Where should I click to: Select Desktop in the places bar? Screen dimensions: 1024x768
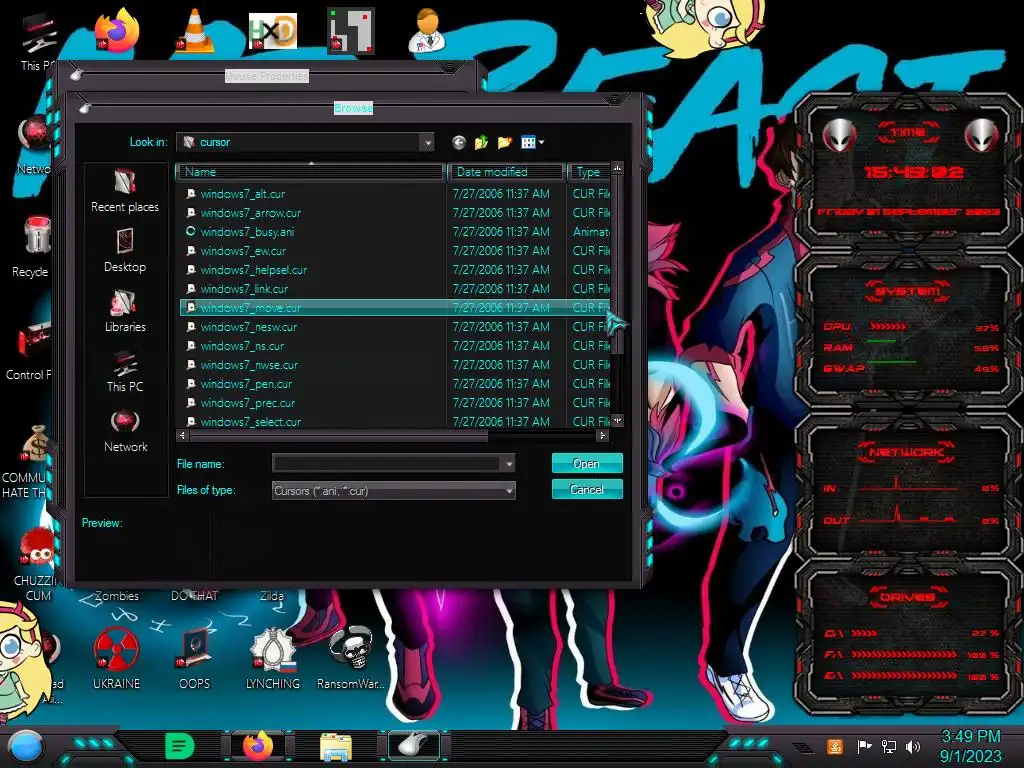click(125, 251)
